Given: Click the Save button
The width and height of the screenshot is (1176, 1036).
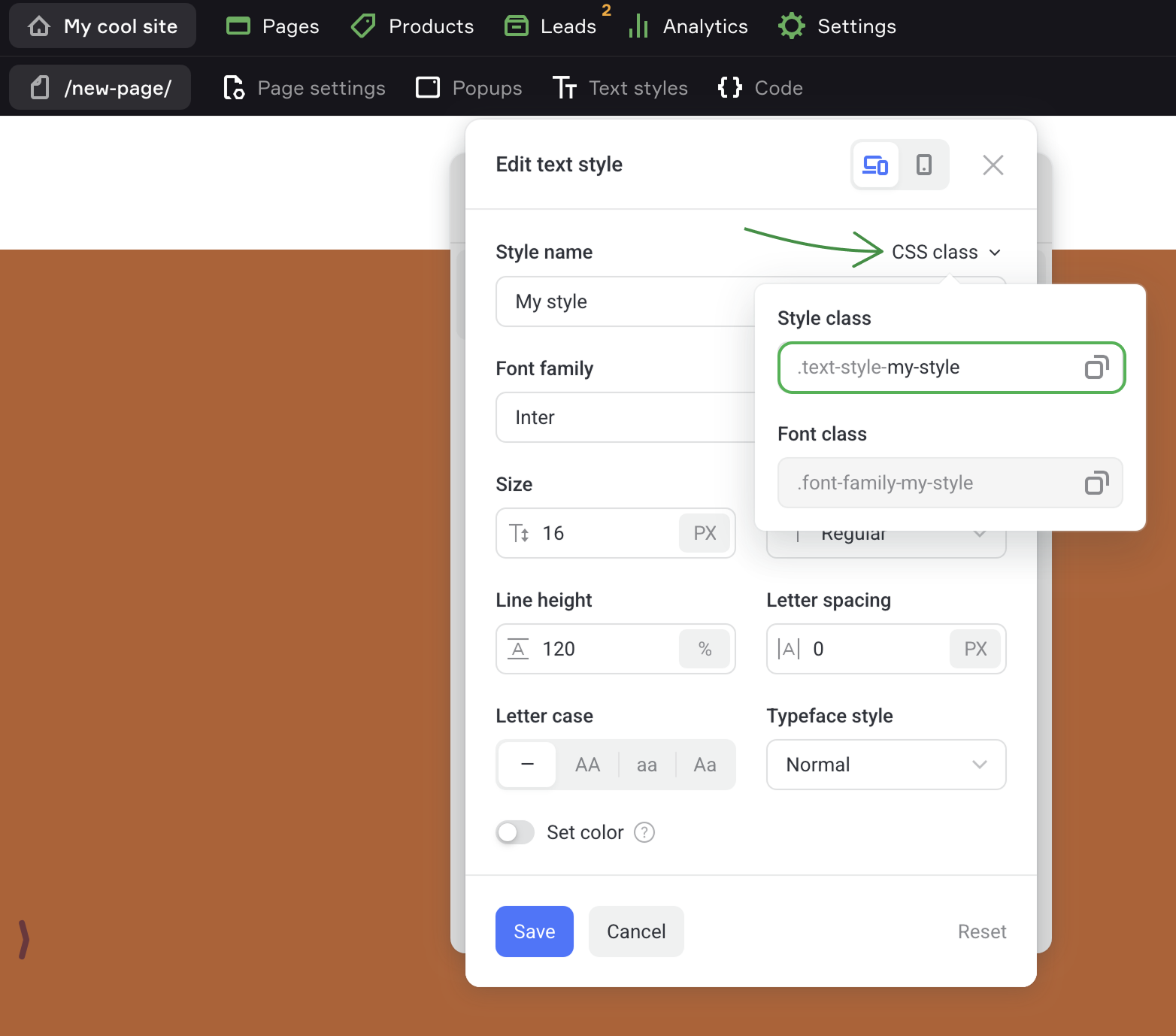Looking at the screenshot, I should (x=534, y=931).
